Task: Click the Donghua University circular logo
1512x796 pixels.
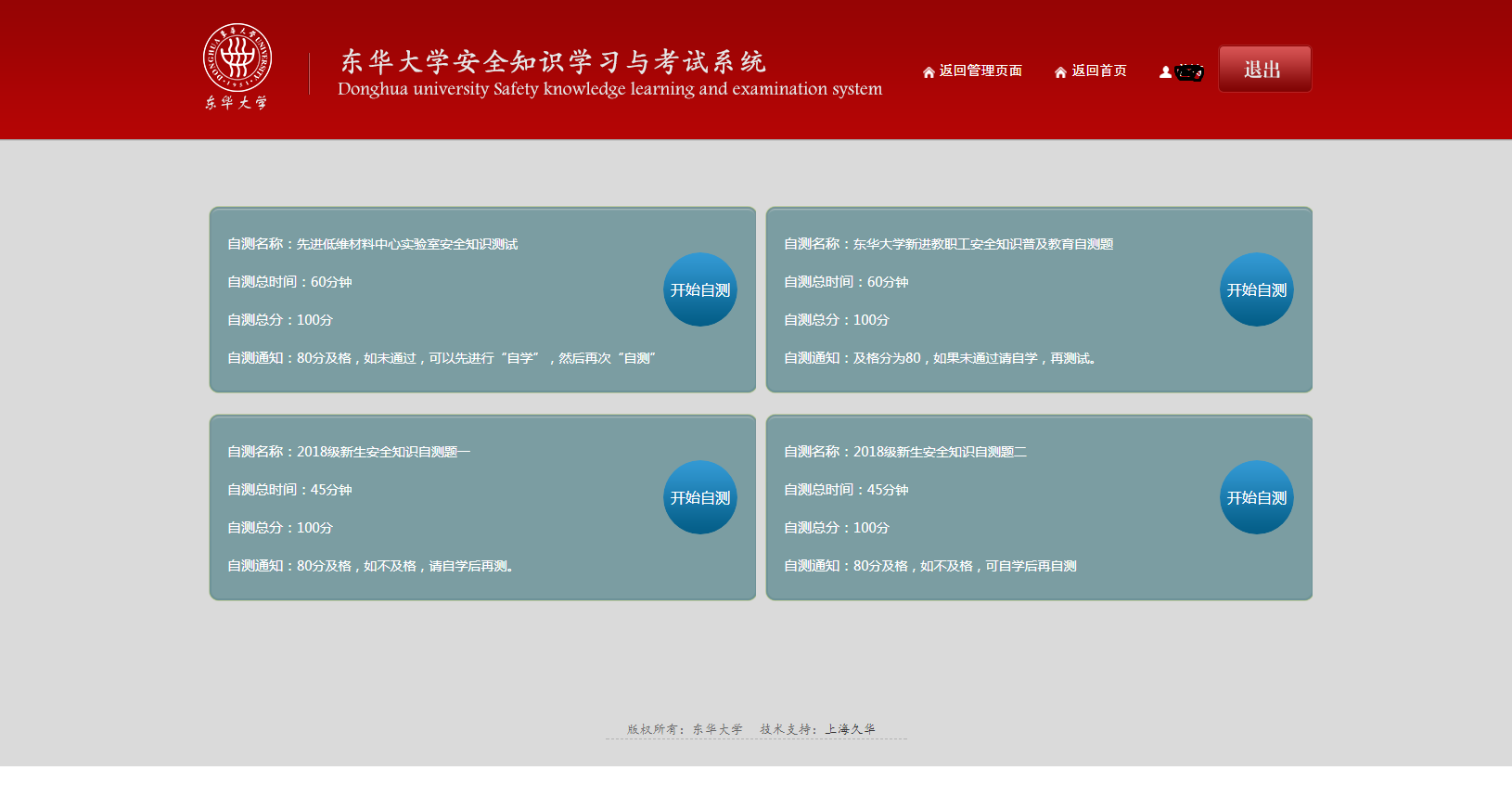Action: point(237,58)
